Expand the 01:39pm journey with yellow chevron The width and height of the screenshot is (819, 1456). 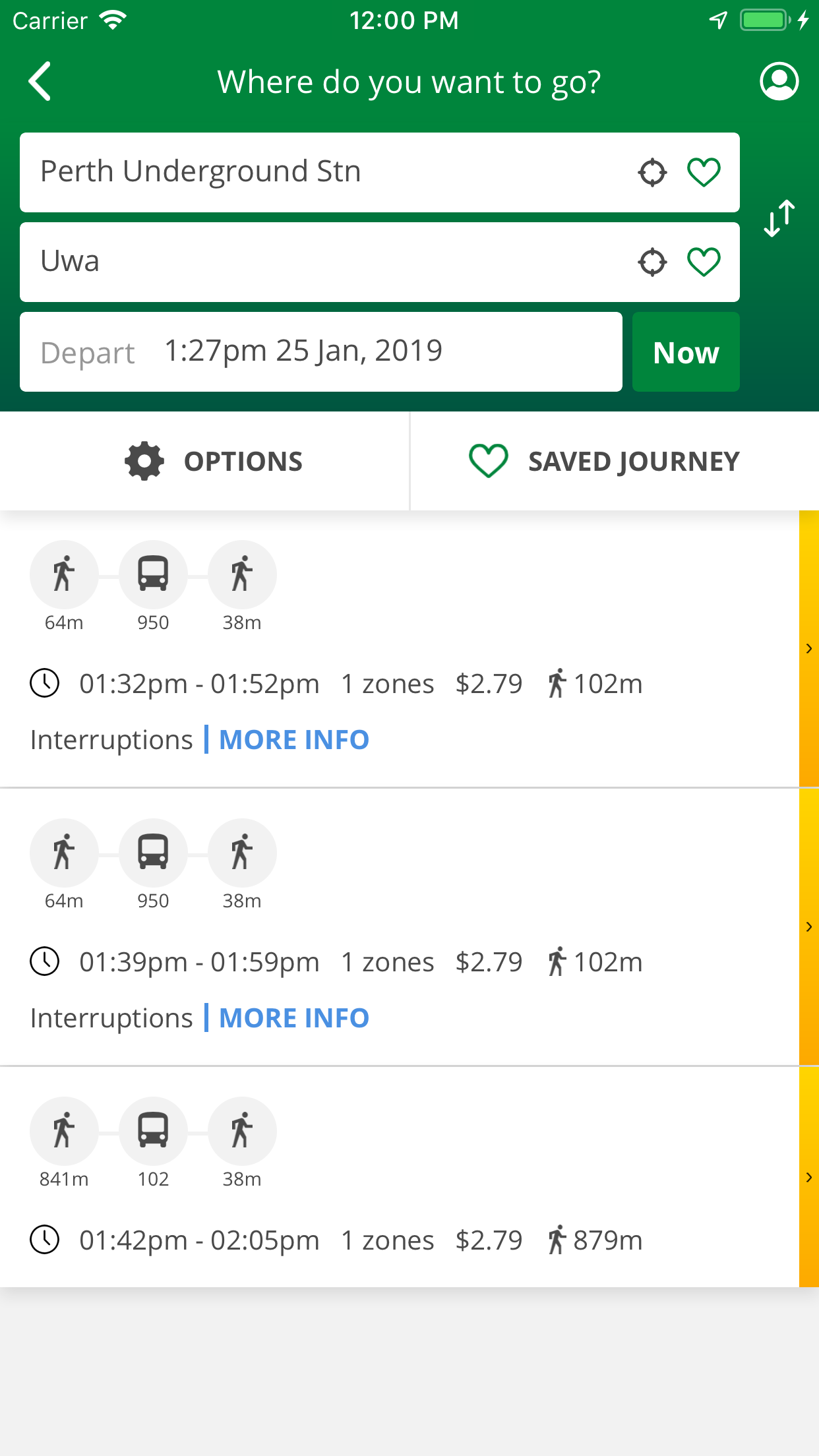[x=809, y=927]
